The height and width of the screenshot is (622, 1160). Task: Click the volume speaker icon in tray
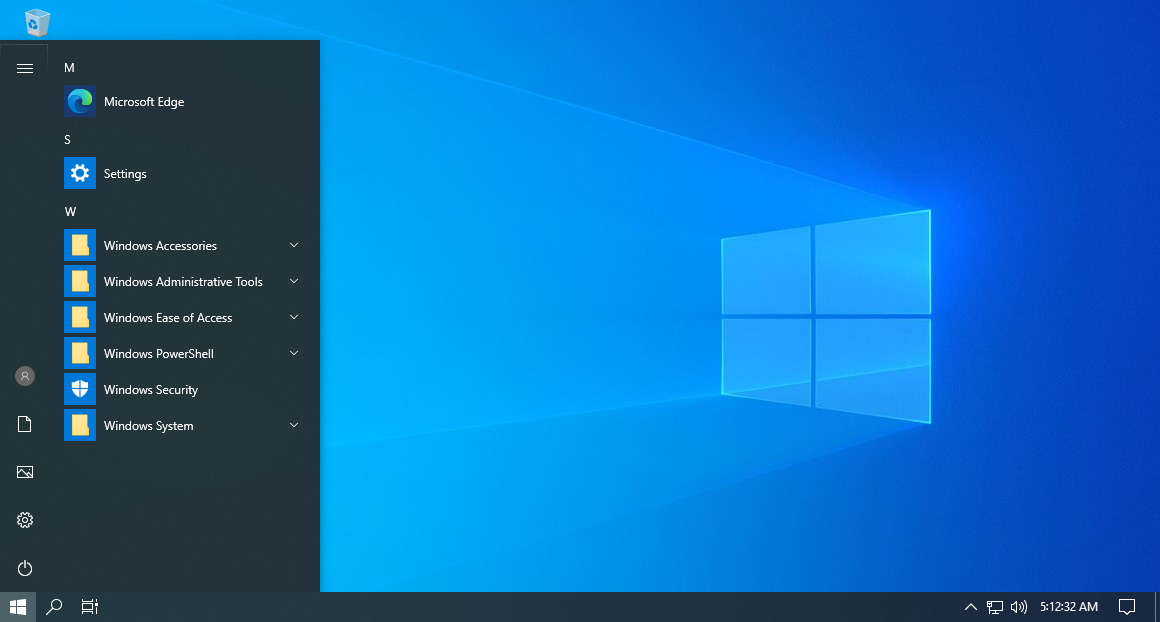coord(1019,607)
